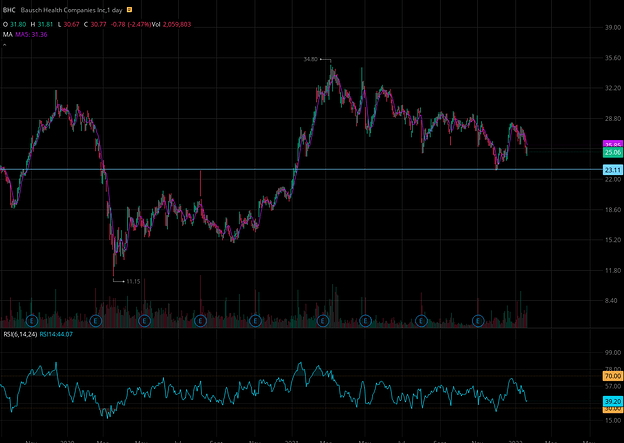Click the 35.60 price axis label

[613, 58]
